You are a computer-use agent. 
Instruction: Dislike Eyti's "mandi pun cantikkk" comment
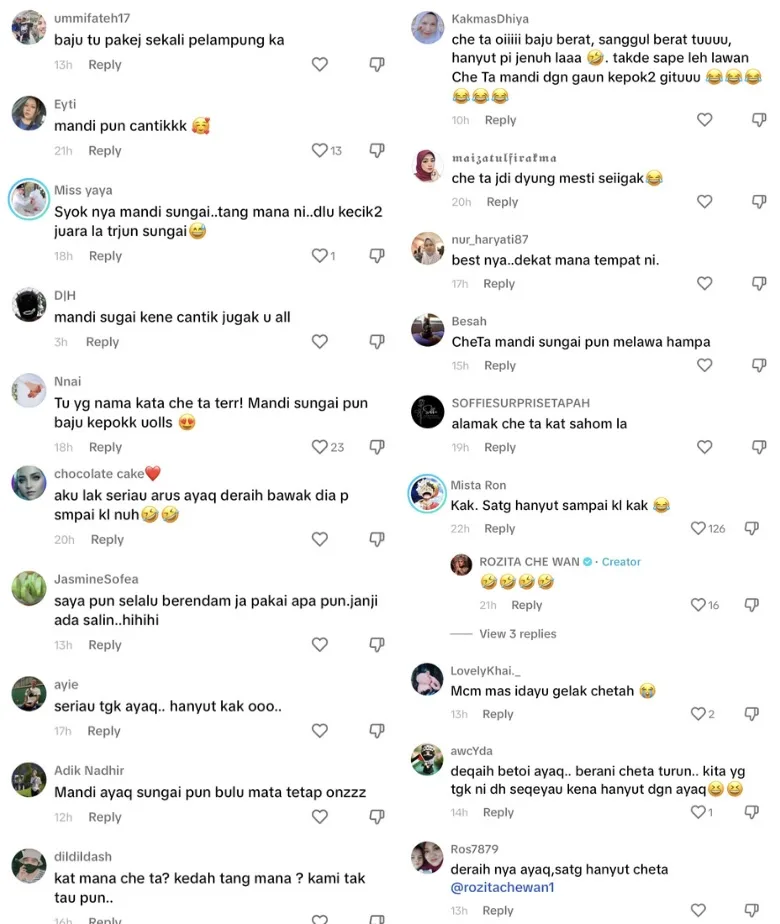[377, 150]
